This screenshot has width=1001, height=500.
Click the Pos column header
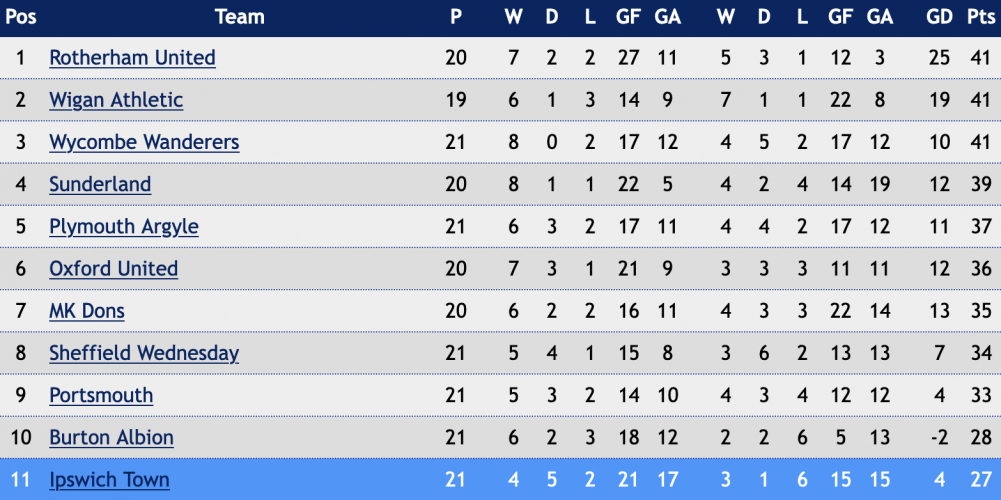[21, 17]
